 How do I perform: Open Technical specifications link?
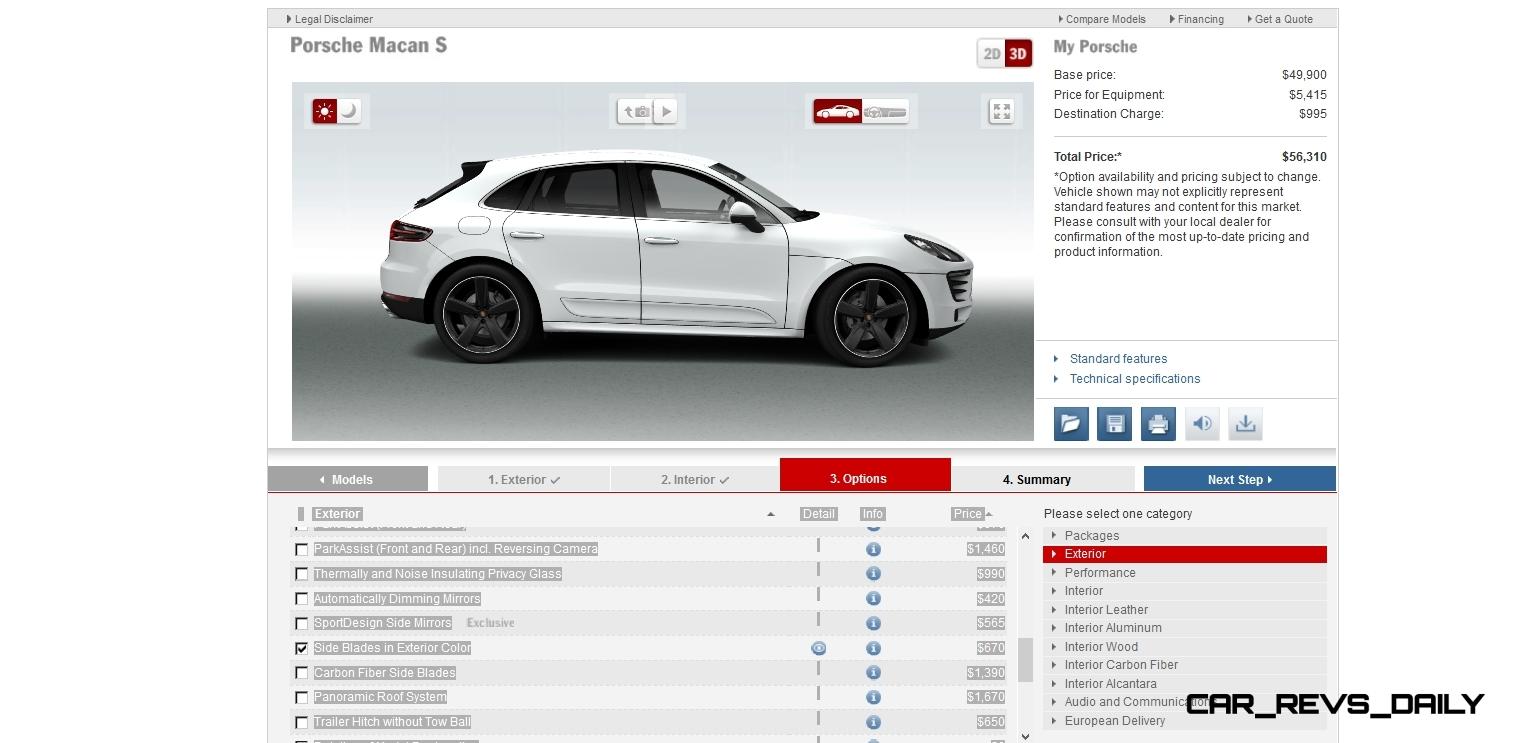coord(1135,379)
